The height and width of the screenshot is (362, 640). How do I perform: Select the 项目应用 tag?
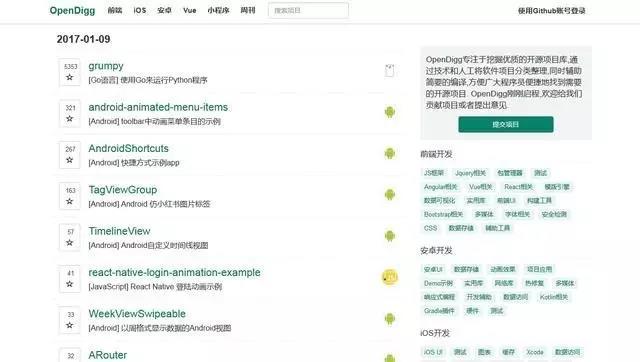tap(539, 269)
